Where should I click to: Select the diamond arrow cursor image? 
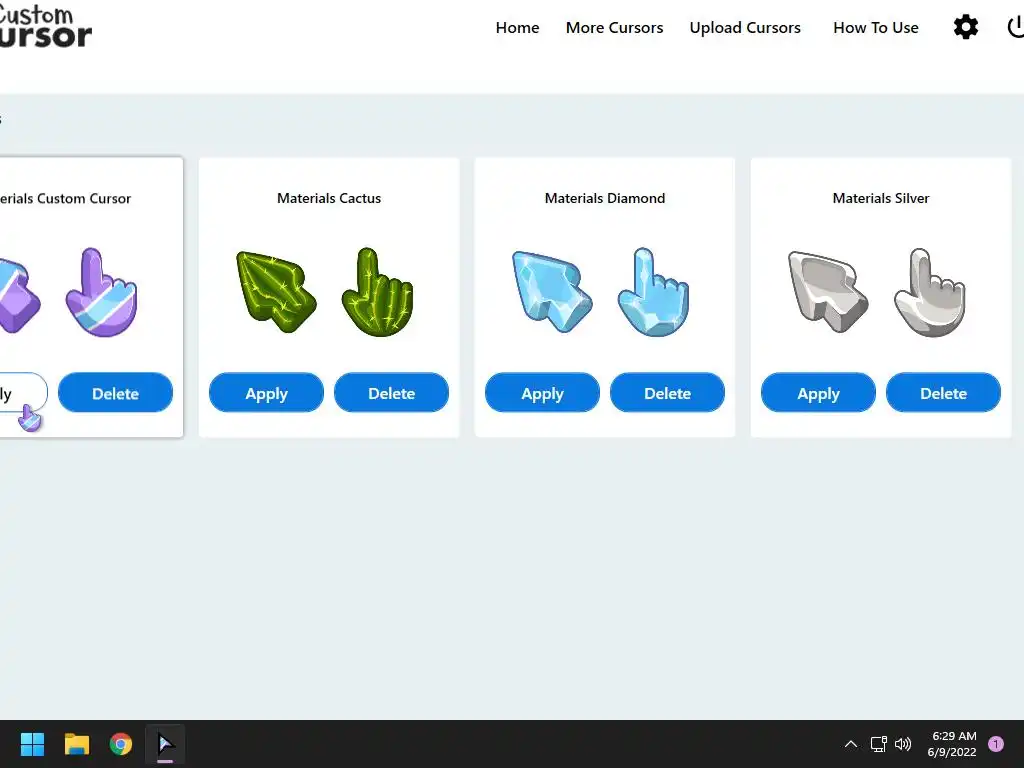point(552,292)
